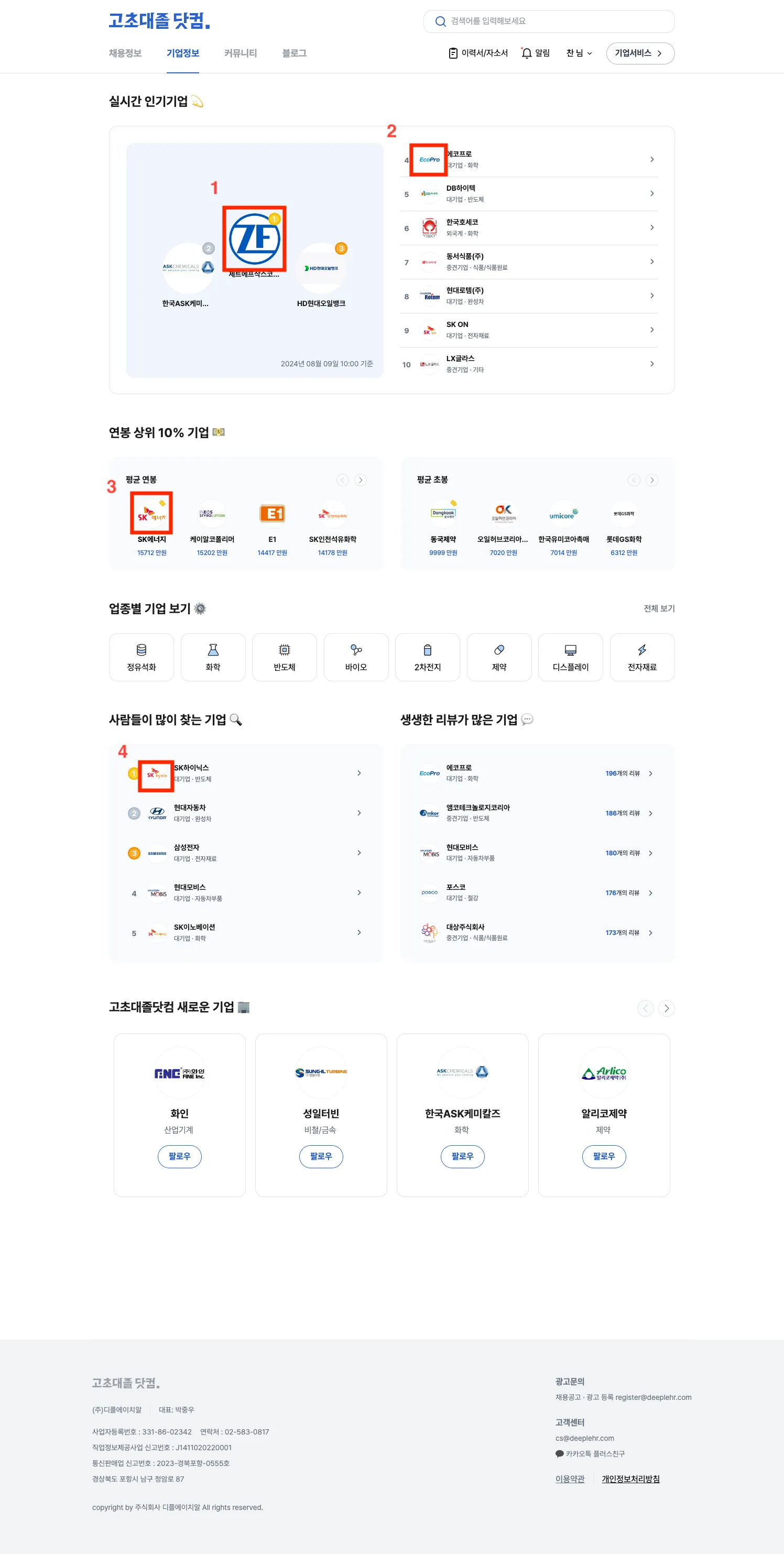Click next arrow in 새로운 기업 carousel
The image size is (784, 1554).
pos(667,1008)
